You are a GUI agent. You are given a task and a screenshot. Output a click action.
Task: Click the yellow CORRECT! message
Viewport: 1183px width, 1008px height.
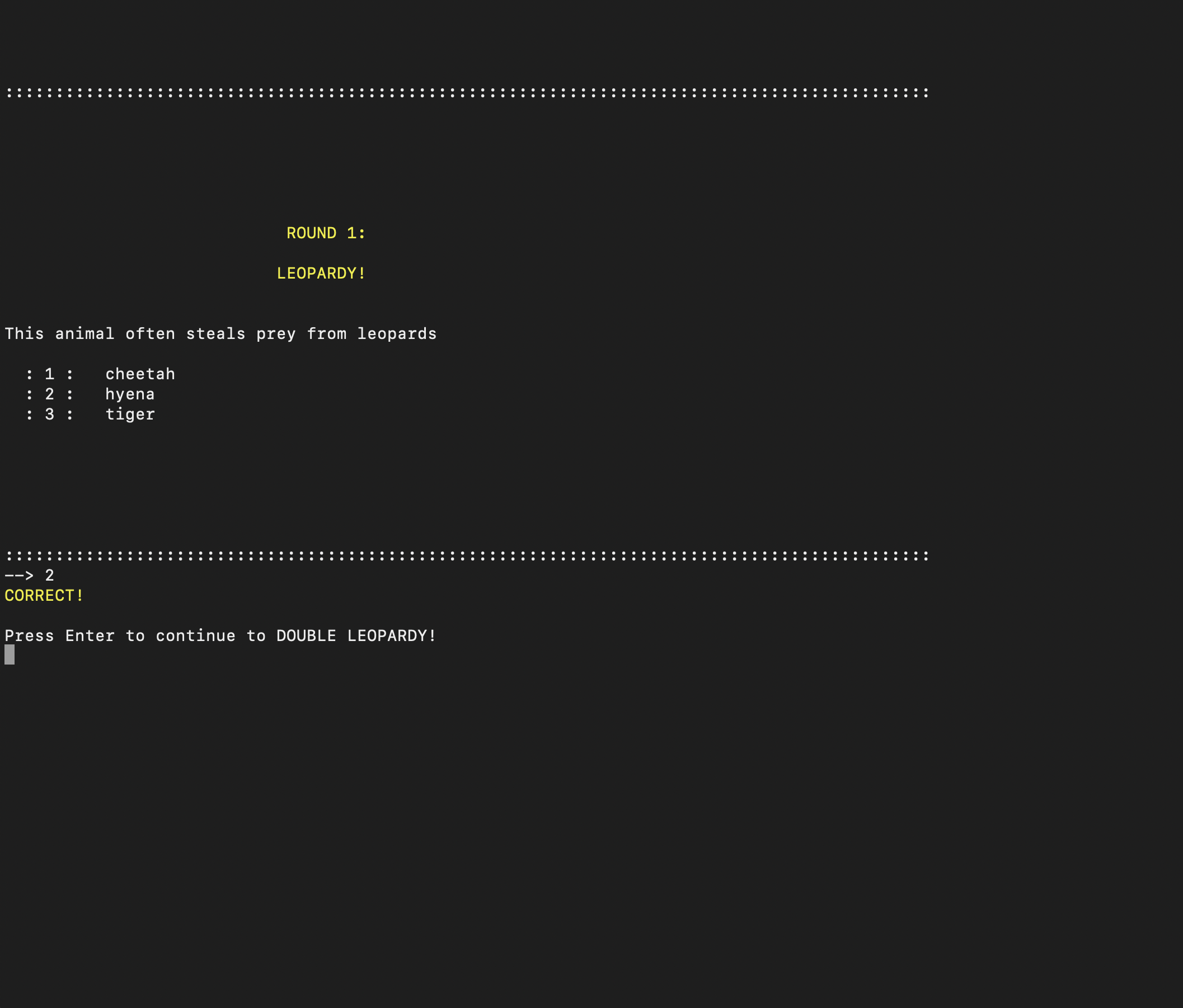click(x=44, y=596)
